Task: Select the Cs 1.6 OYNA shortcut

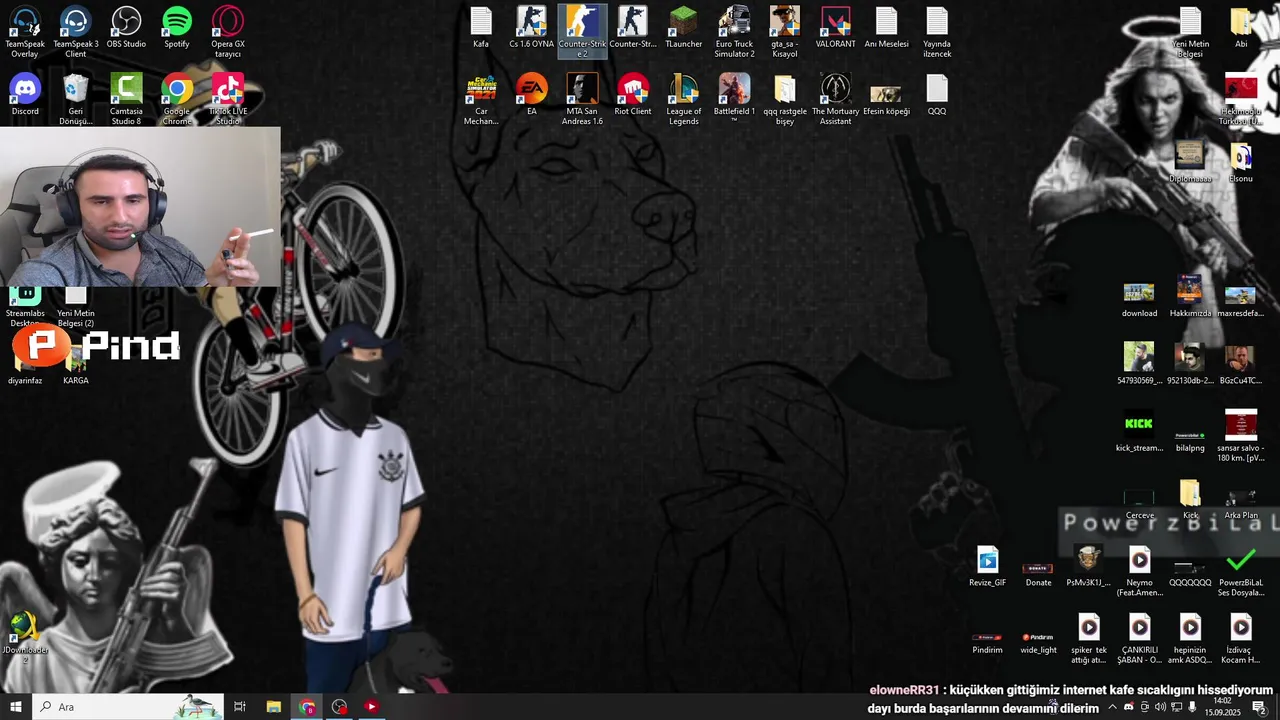Action: click(531, 28)
